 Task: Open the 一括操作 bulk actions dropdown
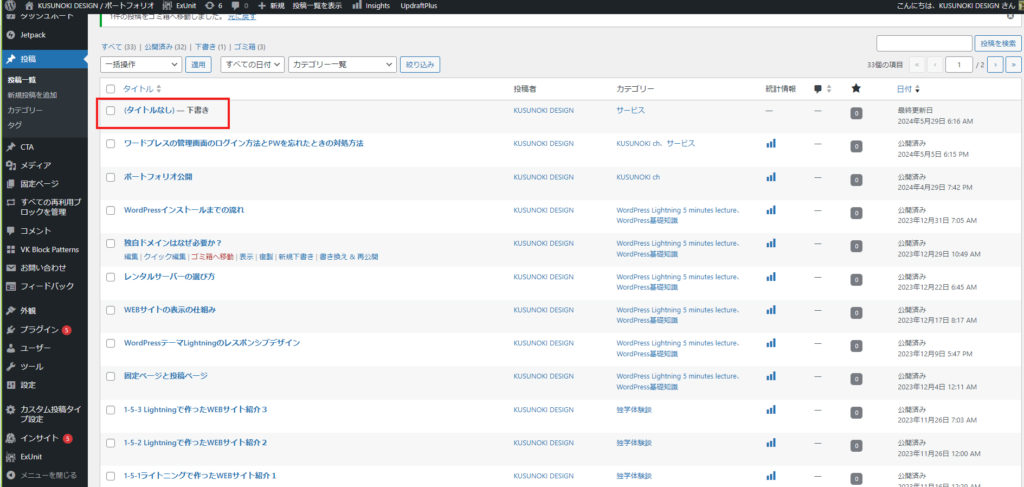[141, 65]
